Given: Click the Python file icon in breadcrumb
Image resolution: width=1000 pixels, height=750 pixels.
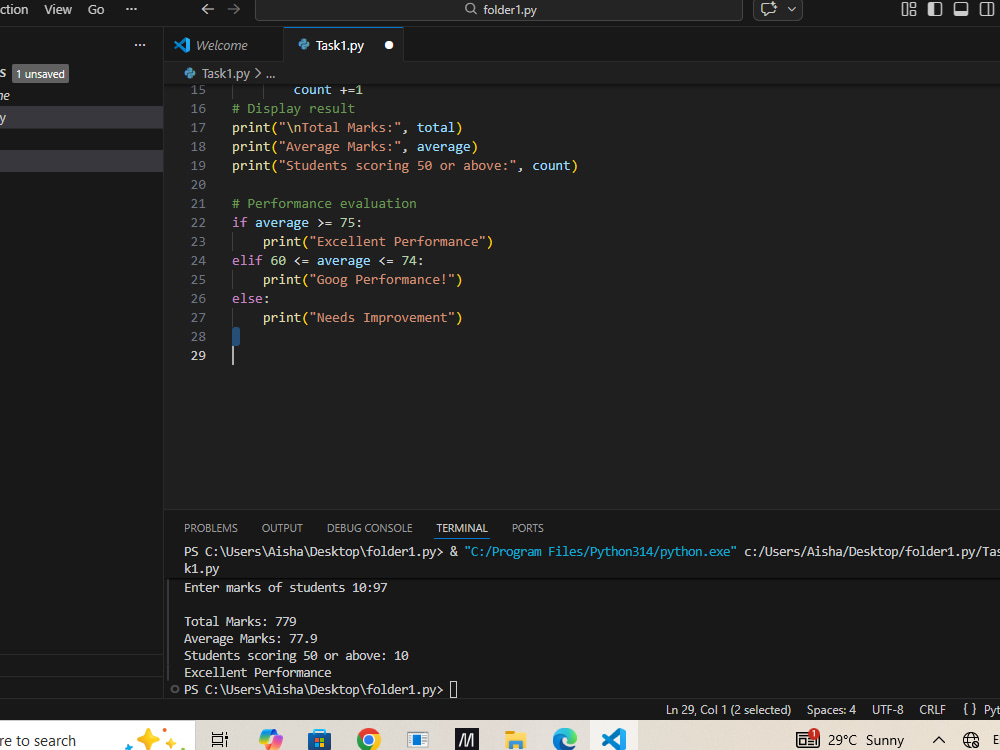Looking at the screenshot, I should coord(190,73).
